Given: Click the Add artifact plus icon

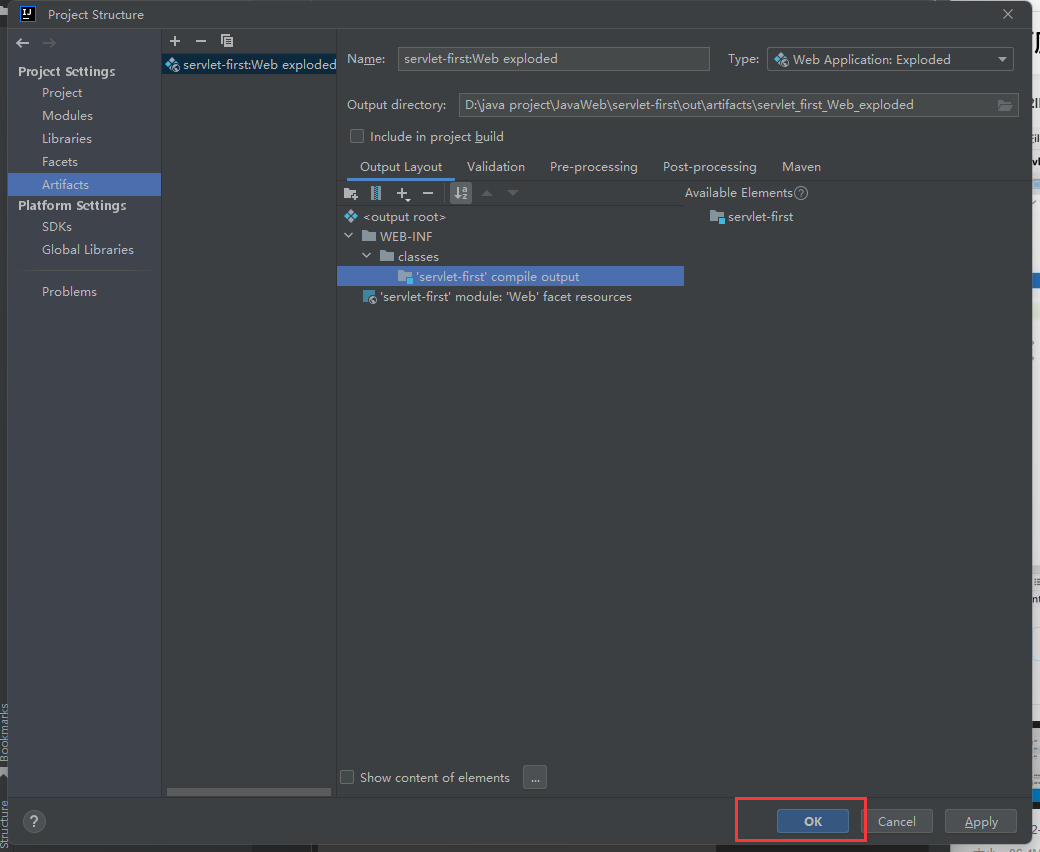Looking at the screenshot, I should pos(175,41).
